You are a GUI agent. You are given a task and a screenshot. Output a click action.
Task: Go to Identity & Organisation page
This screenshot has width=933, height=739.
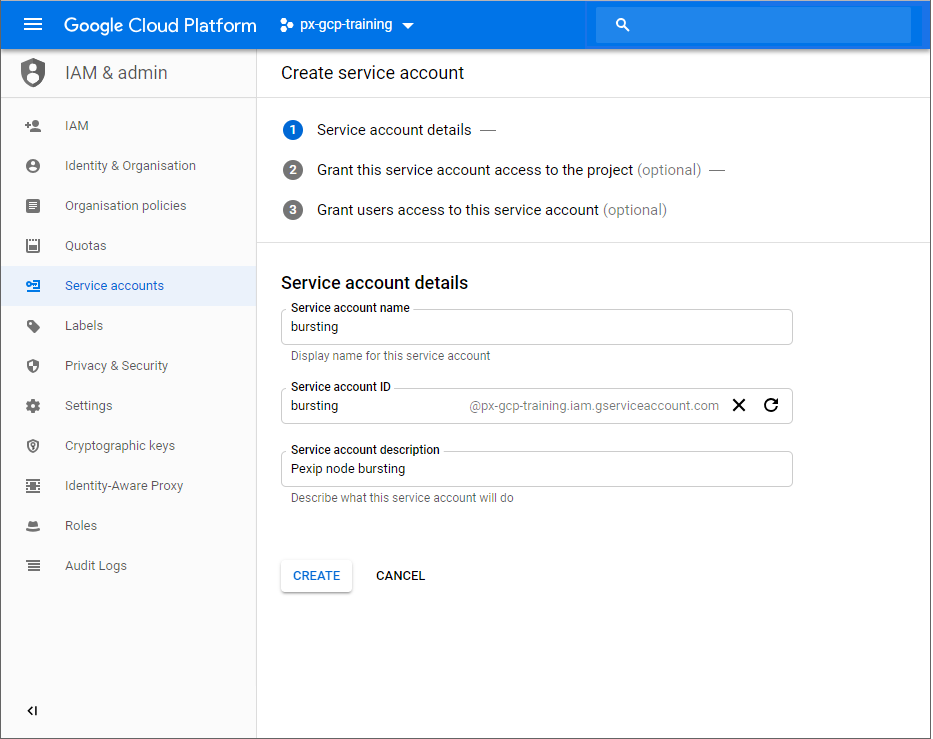click(x=130, y=166)
